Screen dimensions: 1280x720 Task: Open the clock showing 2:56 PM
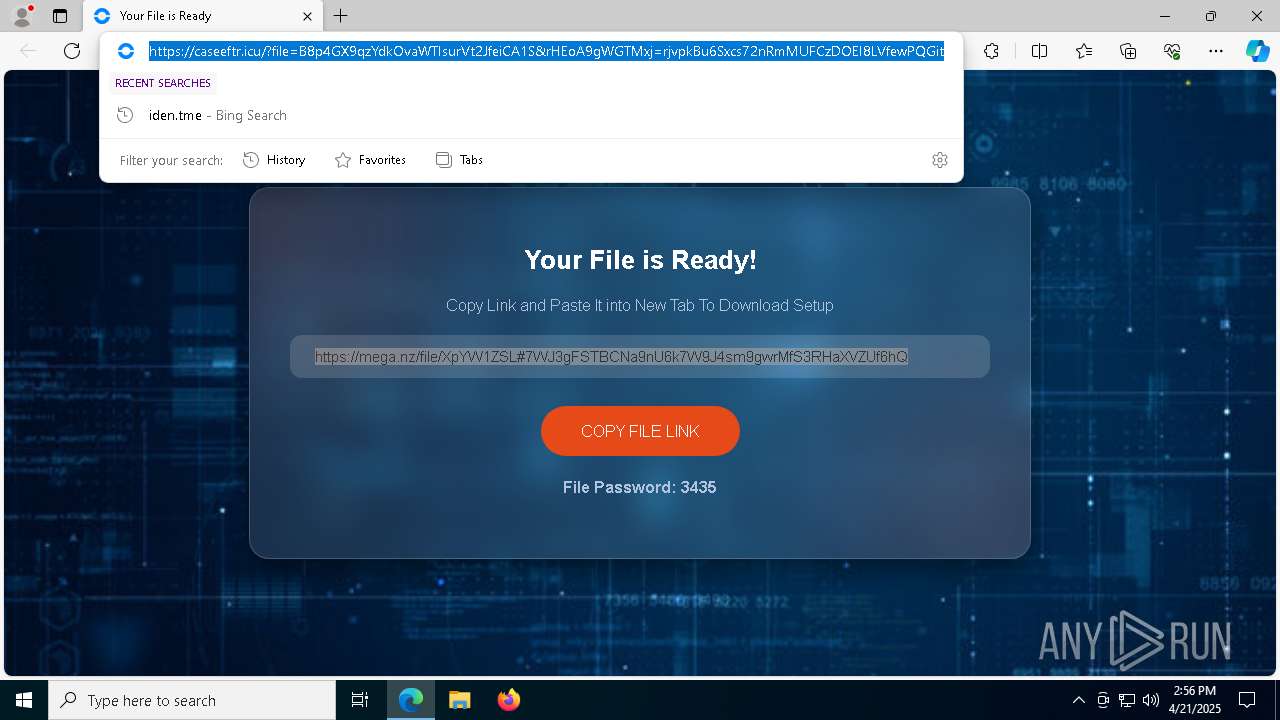click(1195, 700)
